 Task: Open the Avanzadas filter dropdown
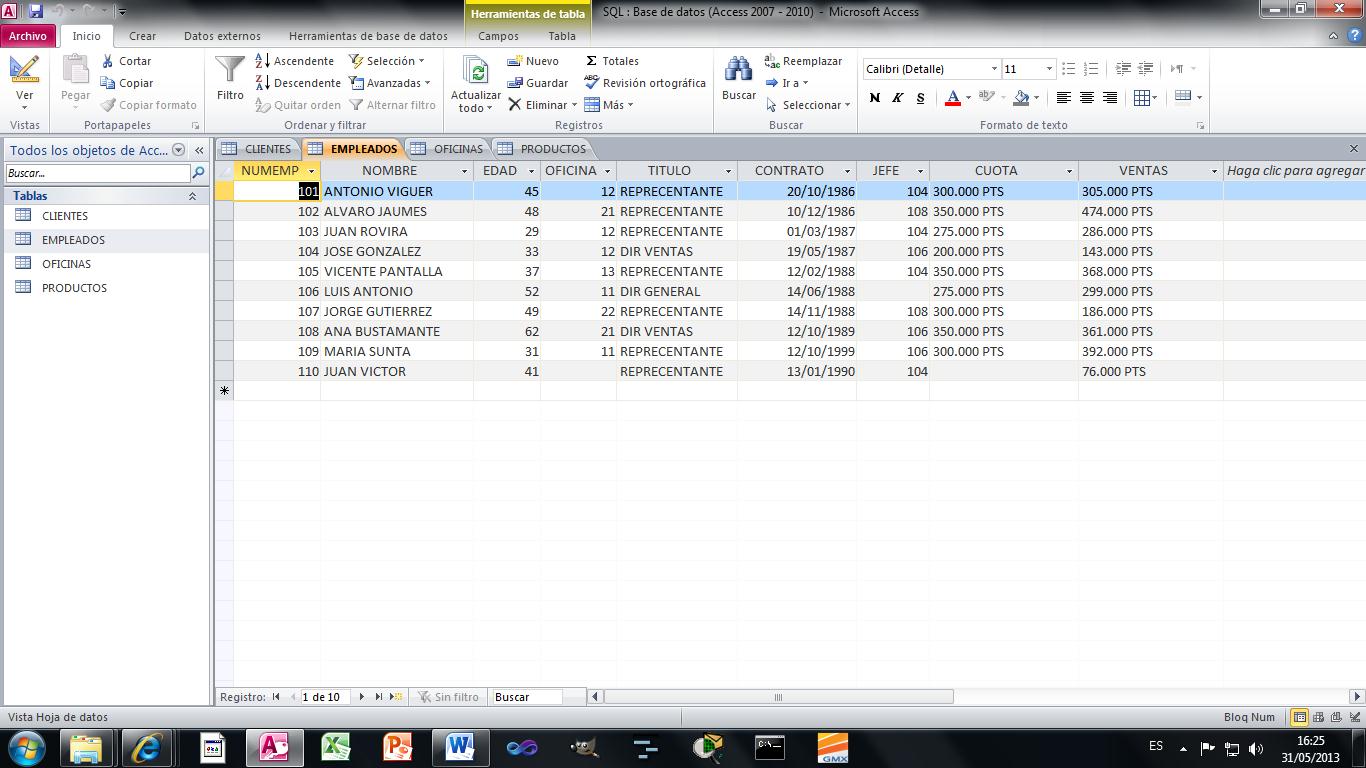pos(390,83)
